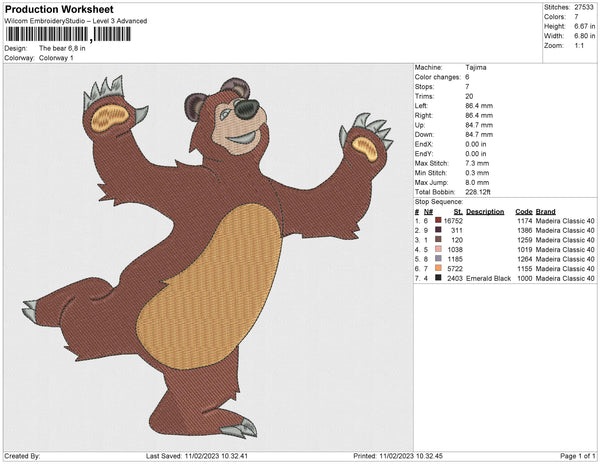
Task: Click the Trims value 20
Action: [x=469, y=96]
